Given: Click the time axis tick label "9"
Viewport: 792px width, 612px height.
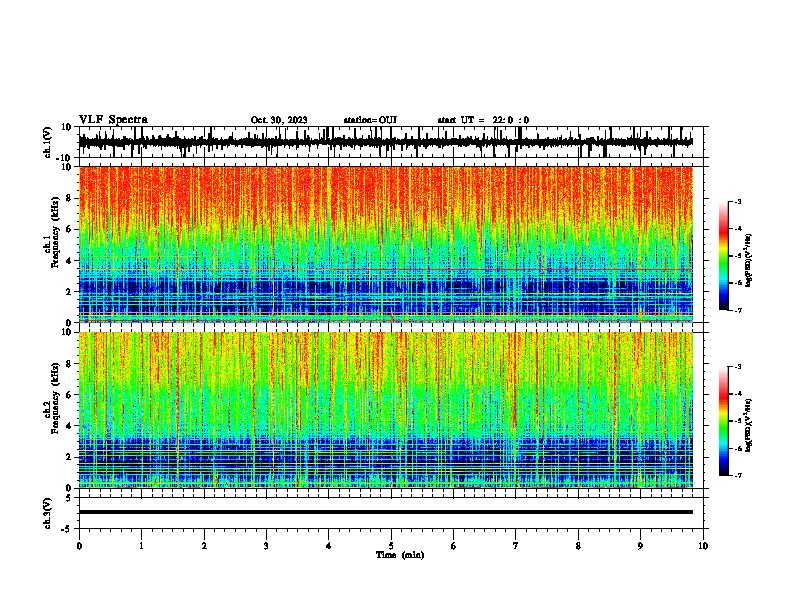Looking at the screenshot, I should pos(640,546).
